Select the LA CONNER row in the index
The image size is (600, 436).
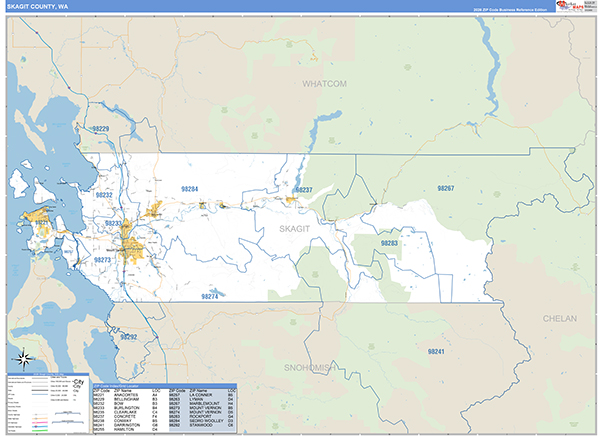(x=202, y=395)
